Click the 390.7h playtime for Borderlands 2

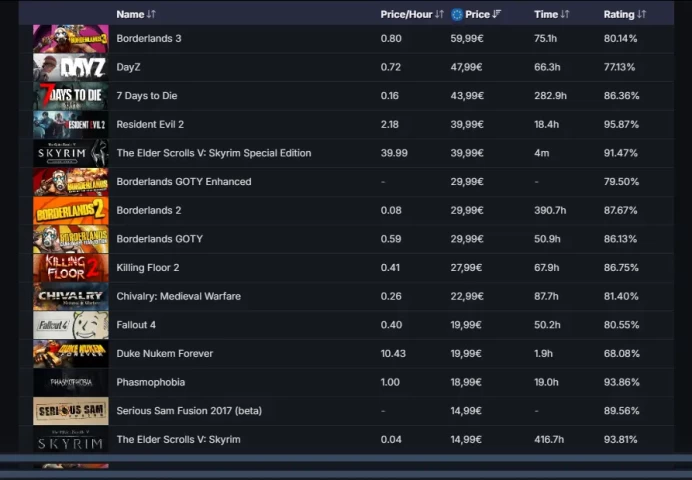click(x=550, y=210)
